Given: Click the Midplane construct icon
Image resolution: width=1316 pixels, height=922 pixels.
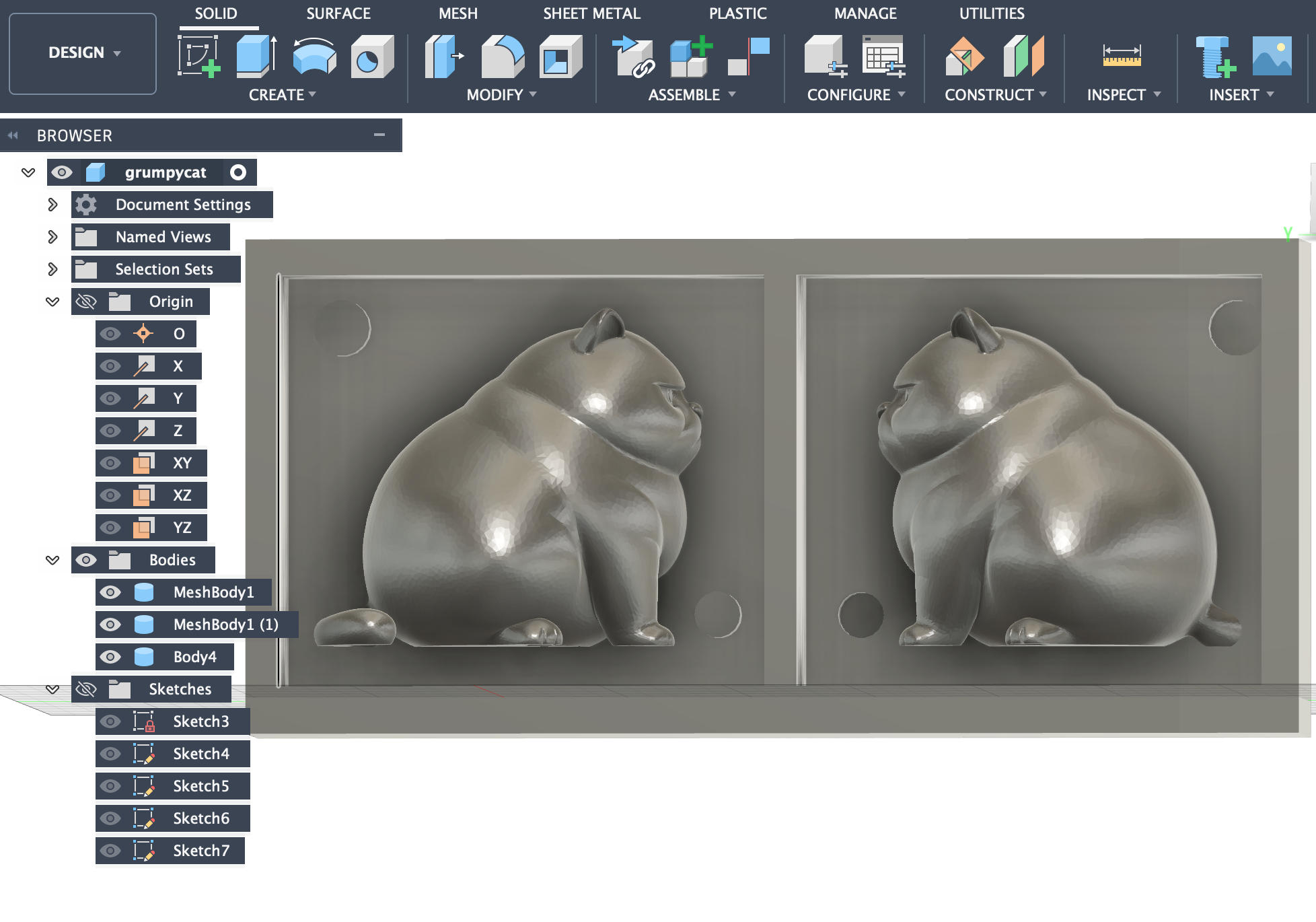Looking at the screenshot, I should (1023, 57).
